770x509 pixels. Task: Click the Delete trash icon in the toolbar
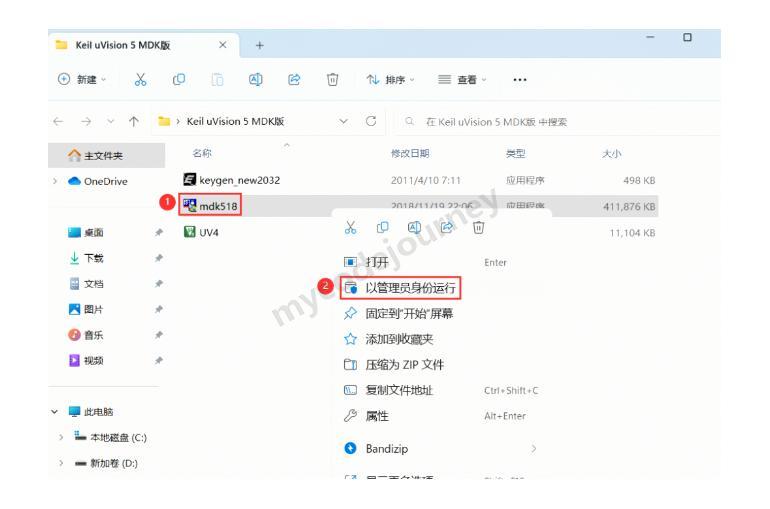(x=332, y=79)
